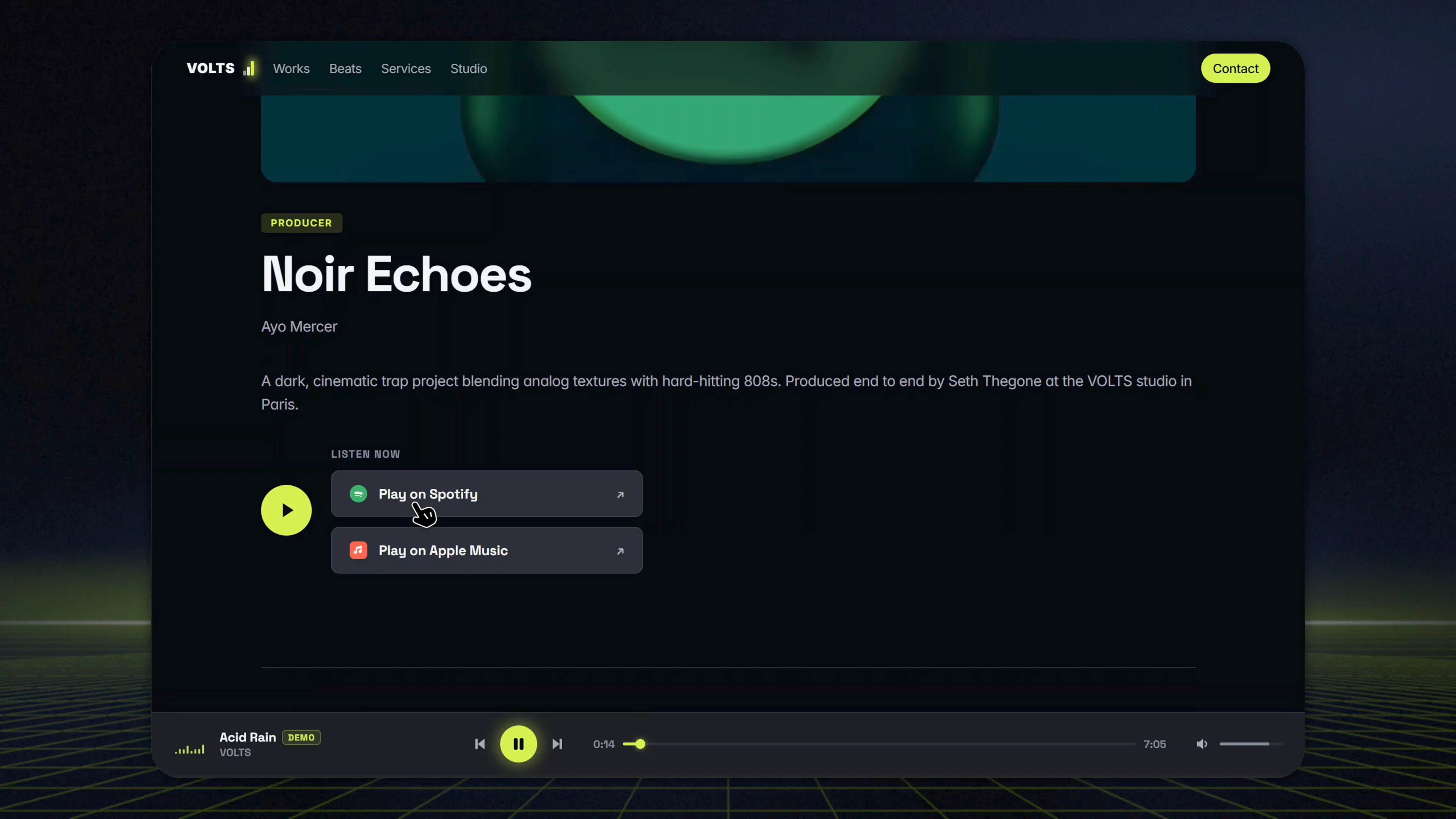Open Play on Spotify link
The width and height of the screenshot is (1456, 819).
(486, 494)
